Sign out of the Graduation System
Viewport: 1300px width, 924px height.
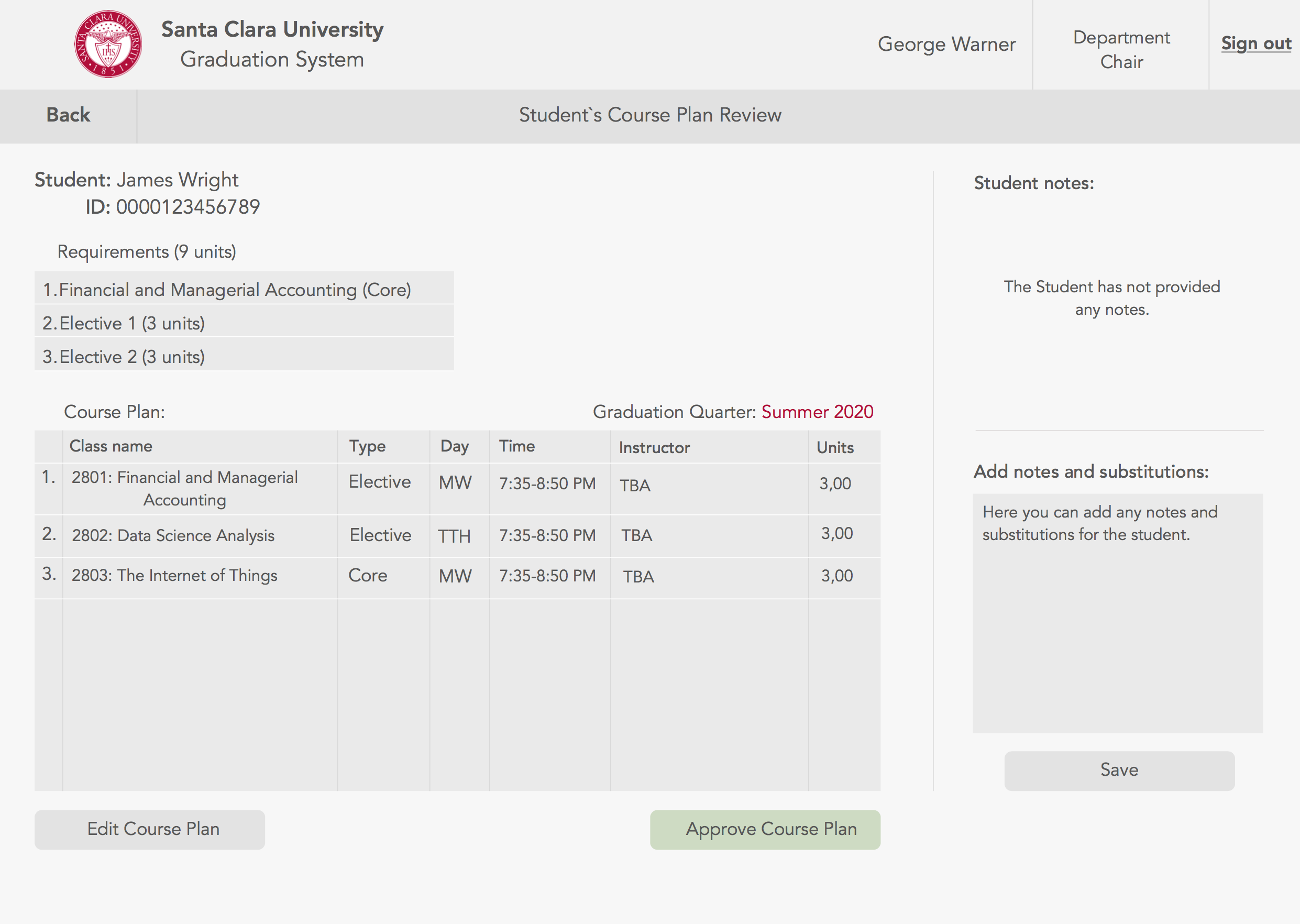tap(1255, 43)
